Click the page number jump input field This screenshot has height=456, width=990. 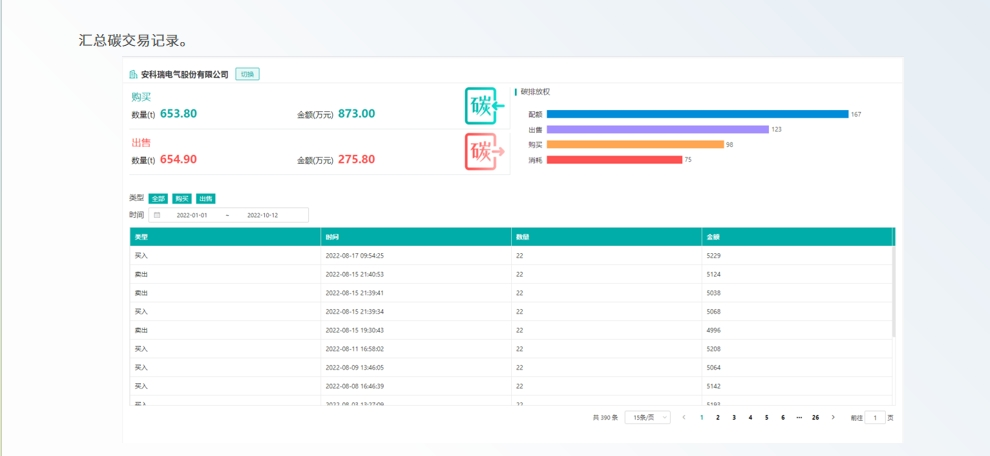874,417
